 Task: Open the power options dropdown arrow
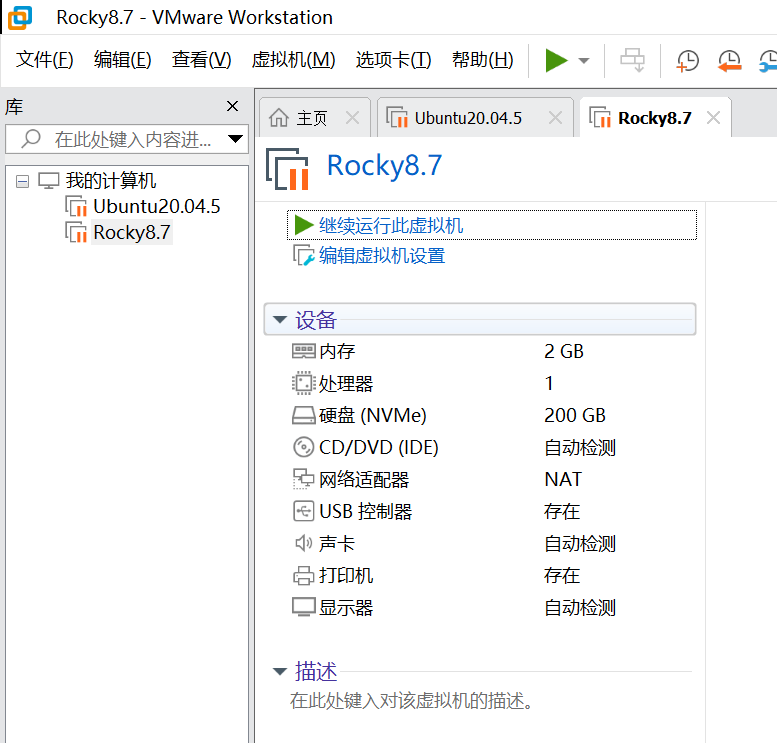[584, 60]
